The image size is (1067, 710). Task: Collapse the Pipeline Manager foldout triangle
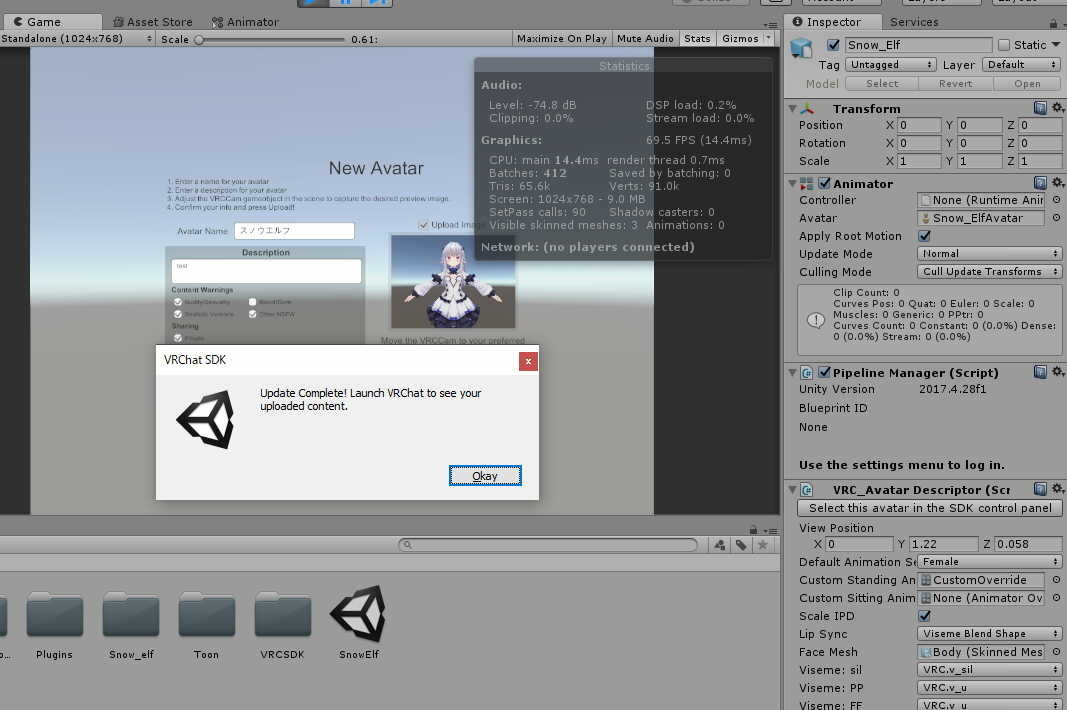(x=792, y=372)
